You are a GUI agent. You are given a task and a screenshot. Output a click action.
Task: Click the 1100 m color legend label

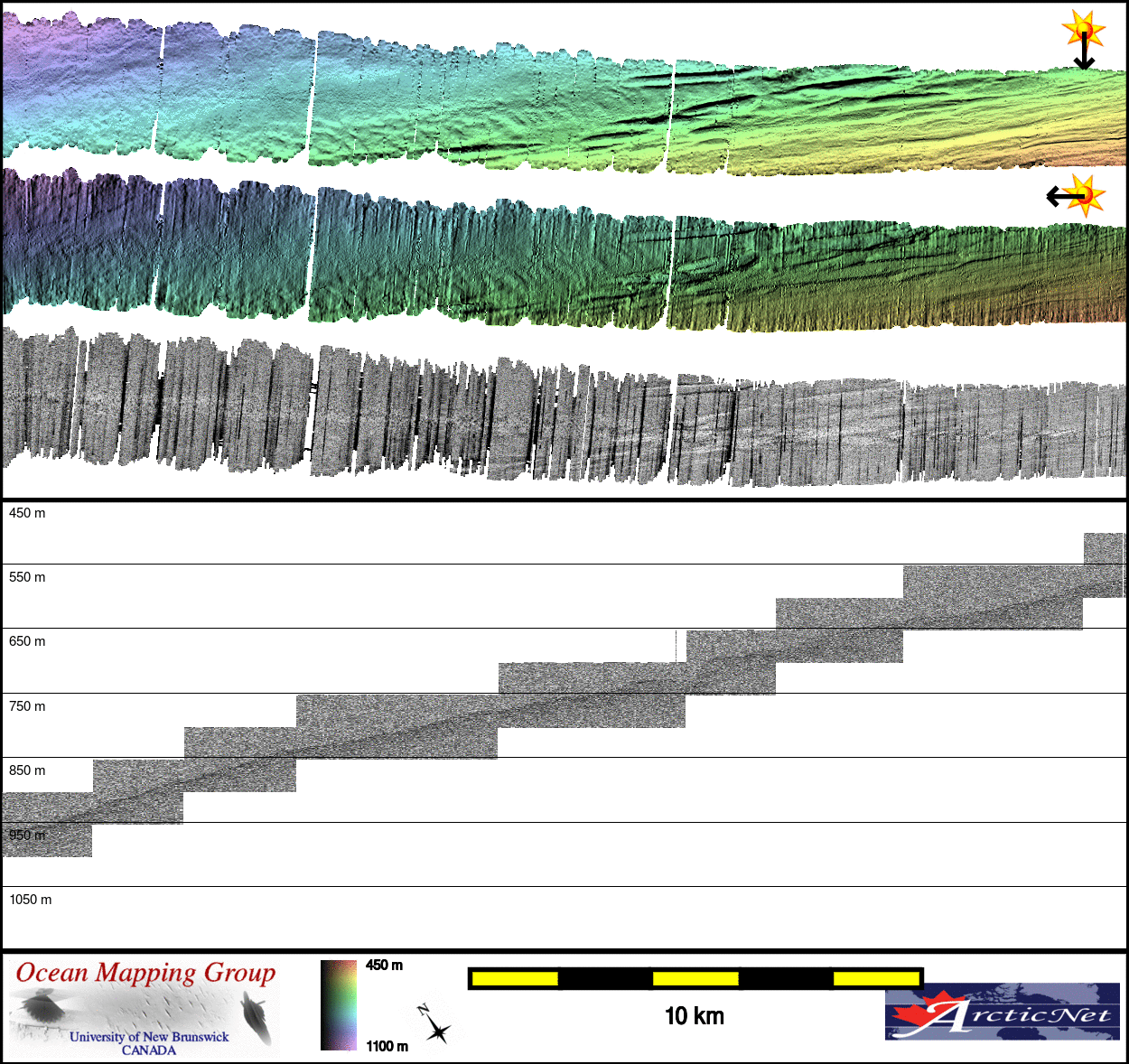tap(387, 1046)
